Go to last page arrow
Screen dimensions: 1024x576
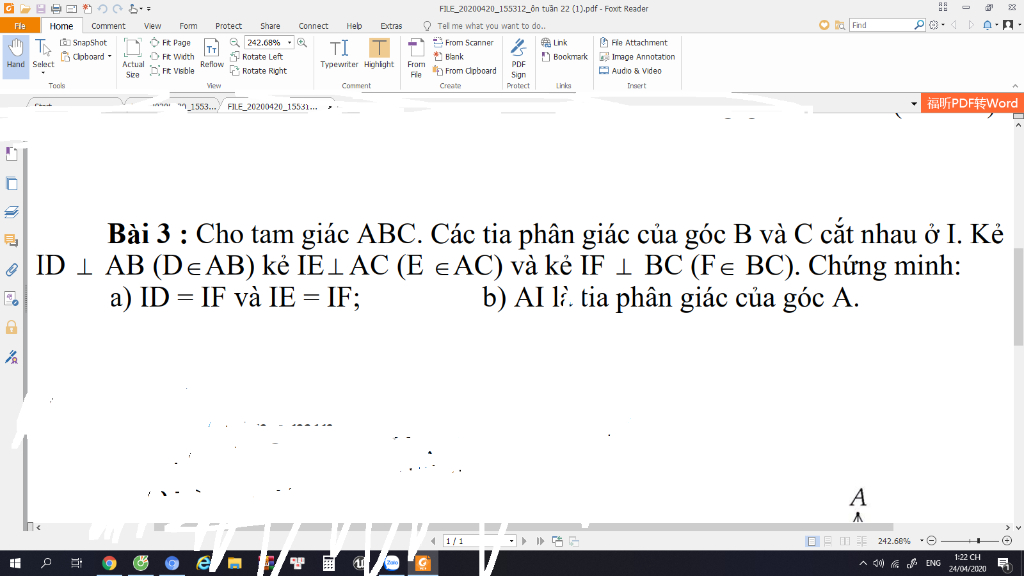click(x=540, y=541)
